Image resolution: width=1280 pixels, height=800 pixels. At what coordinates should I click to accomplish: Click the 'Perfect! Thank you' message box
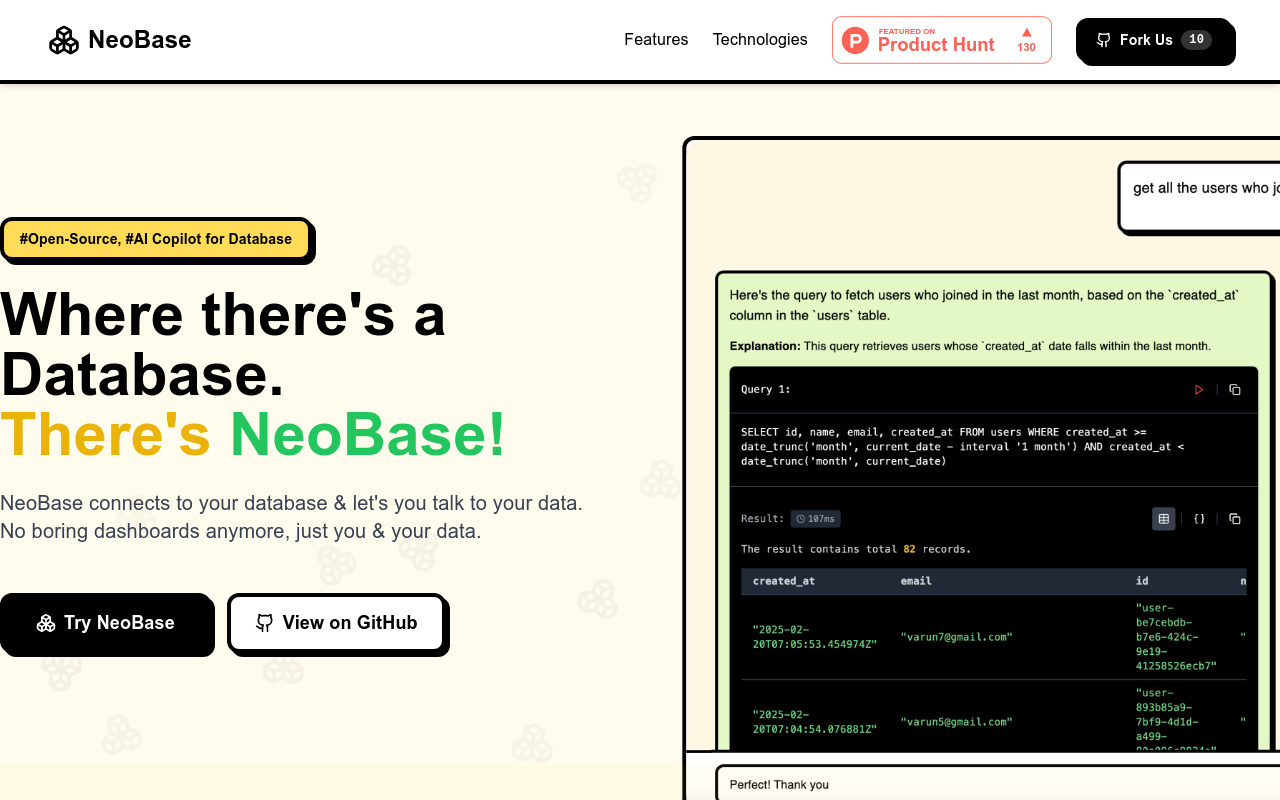pyautogui.click(x=998, y=783)
